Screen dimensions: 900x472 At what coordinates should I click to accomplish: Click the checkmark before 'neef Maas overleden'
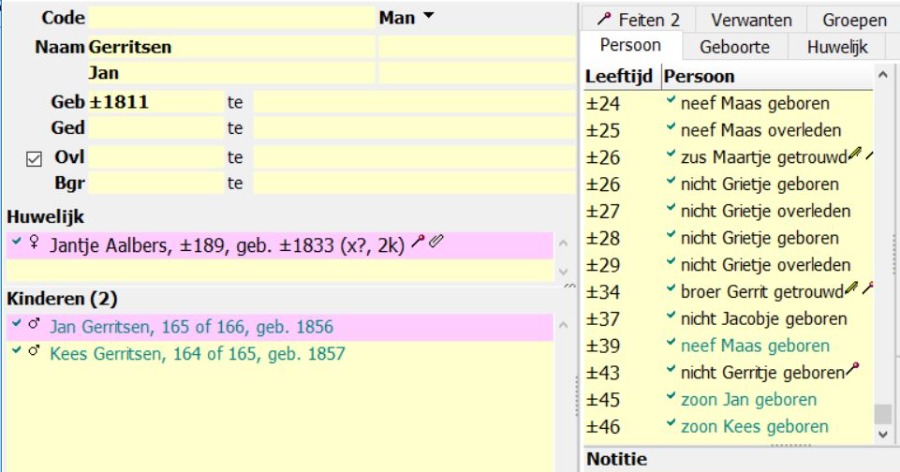[x=670, y=129]
